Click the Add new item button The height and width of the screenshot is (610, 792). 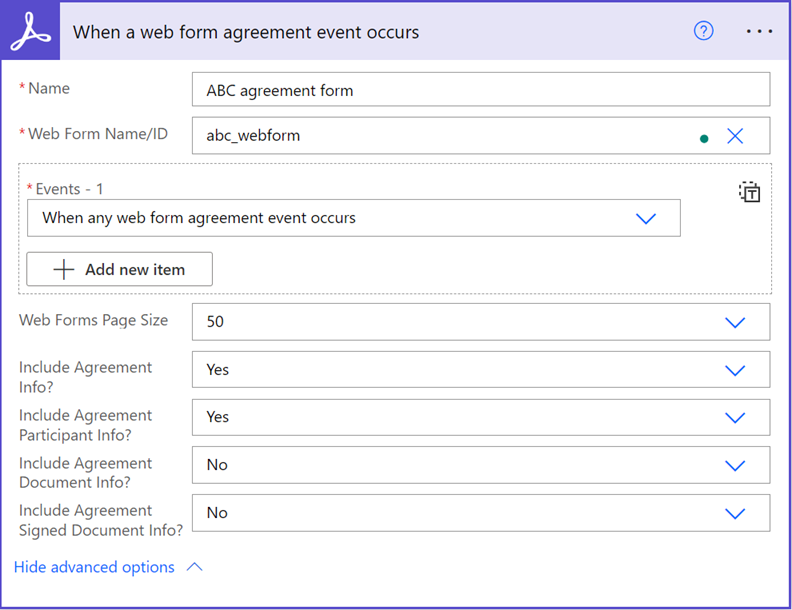(119, 269)
